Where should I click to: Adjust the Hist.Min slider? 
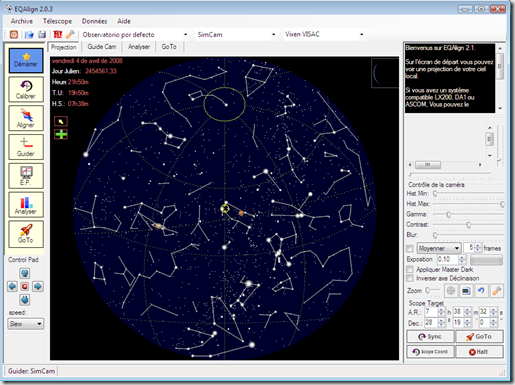coord(469,193)
